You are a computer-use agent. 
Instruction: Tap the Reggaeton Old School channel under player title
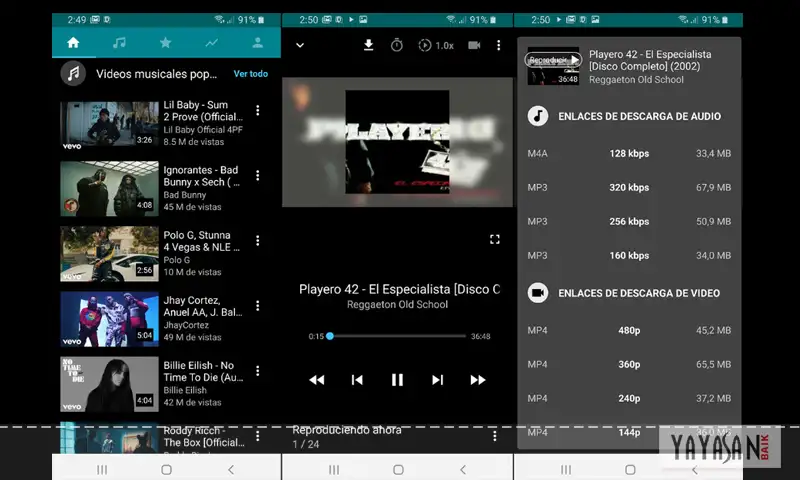click(x=397, y=305)
